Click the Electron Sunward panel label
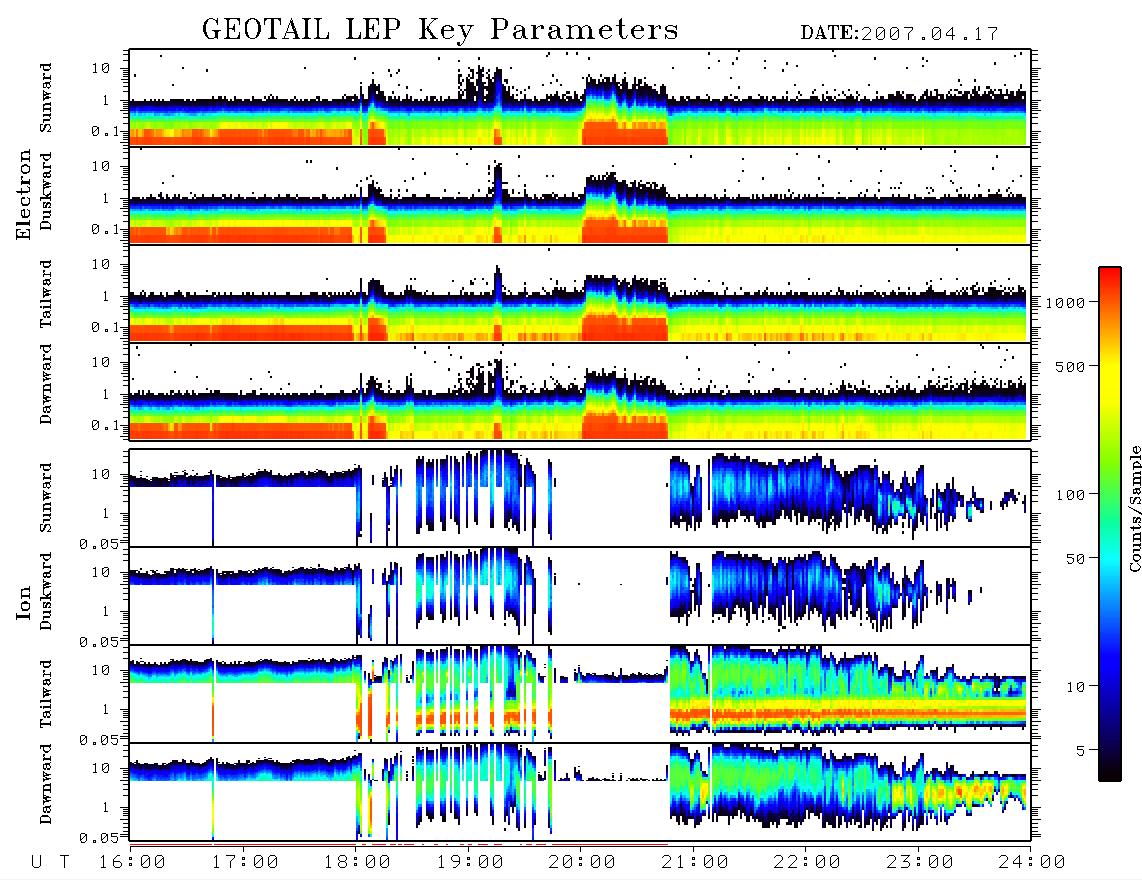 [x=46, y=98]
